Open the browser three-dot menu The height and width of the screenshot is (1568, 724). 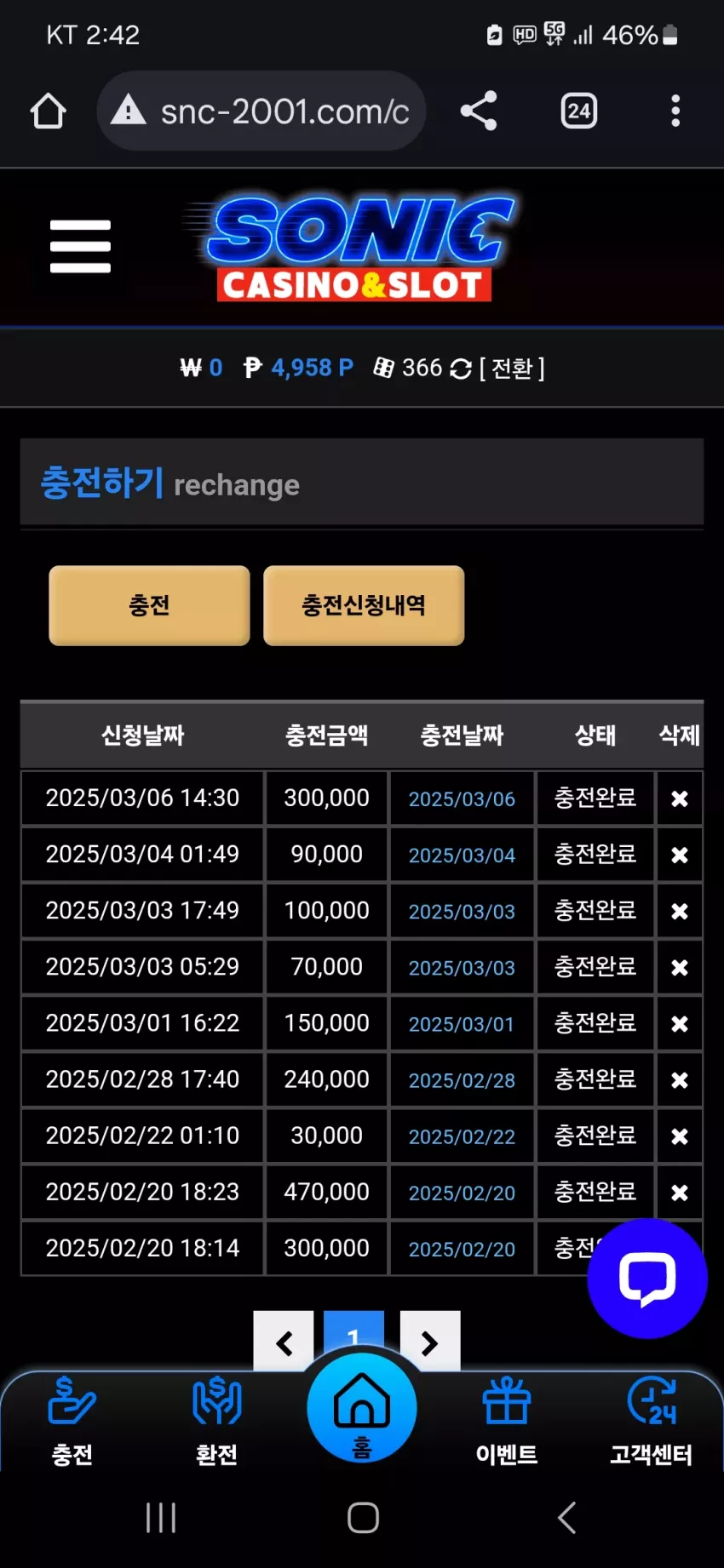point(675,111)
